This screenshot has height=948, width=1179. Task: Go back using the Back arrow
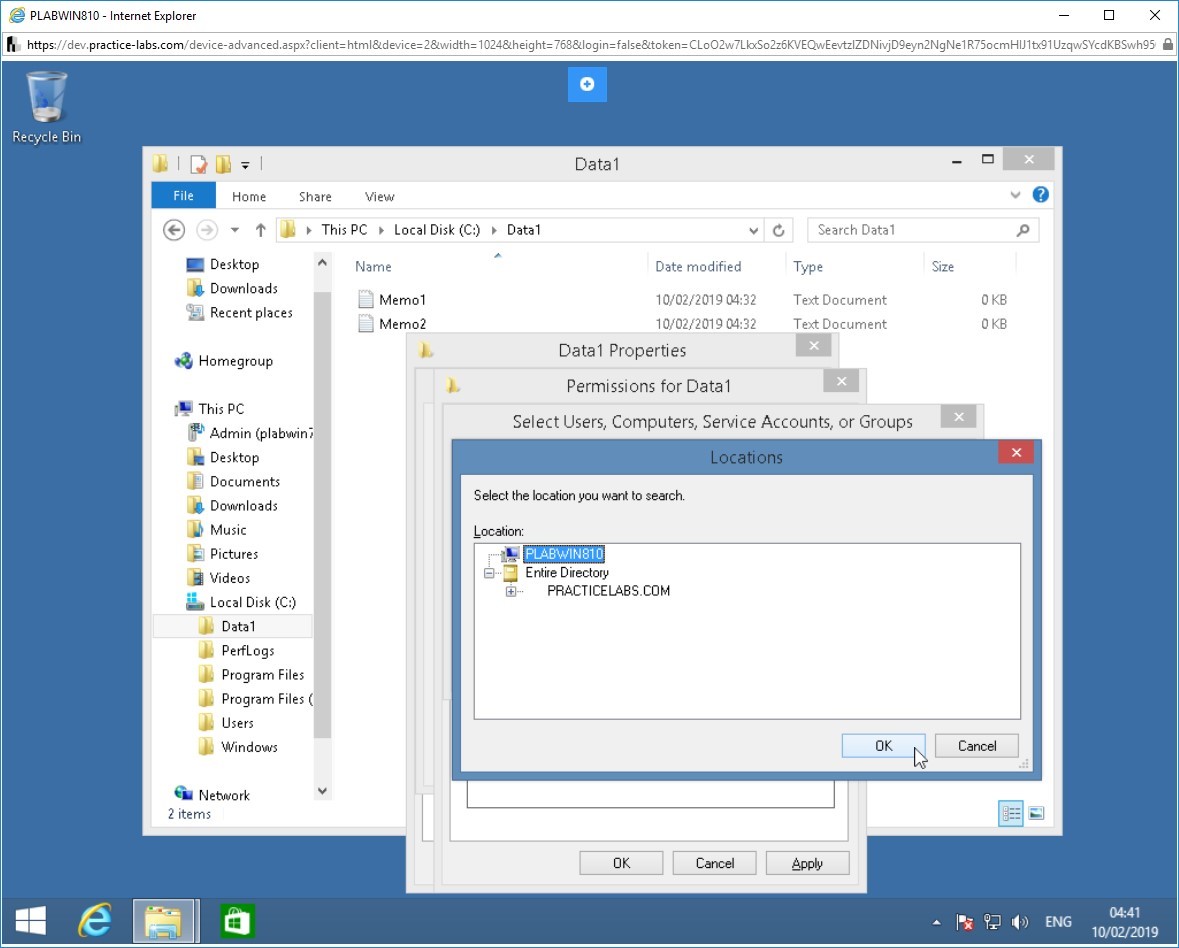coord(174,230)
